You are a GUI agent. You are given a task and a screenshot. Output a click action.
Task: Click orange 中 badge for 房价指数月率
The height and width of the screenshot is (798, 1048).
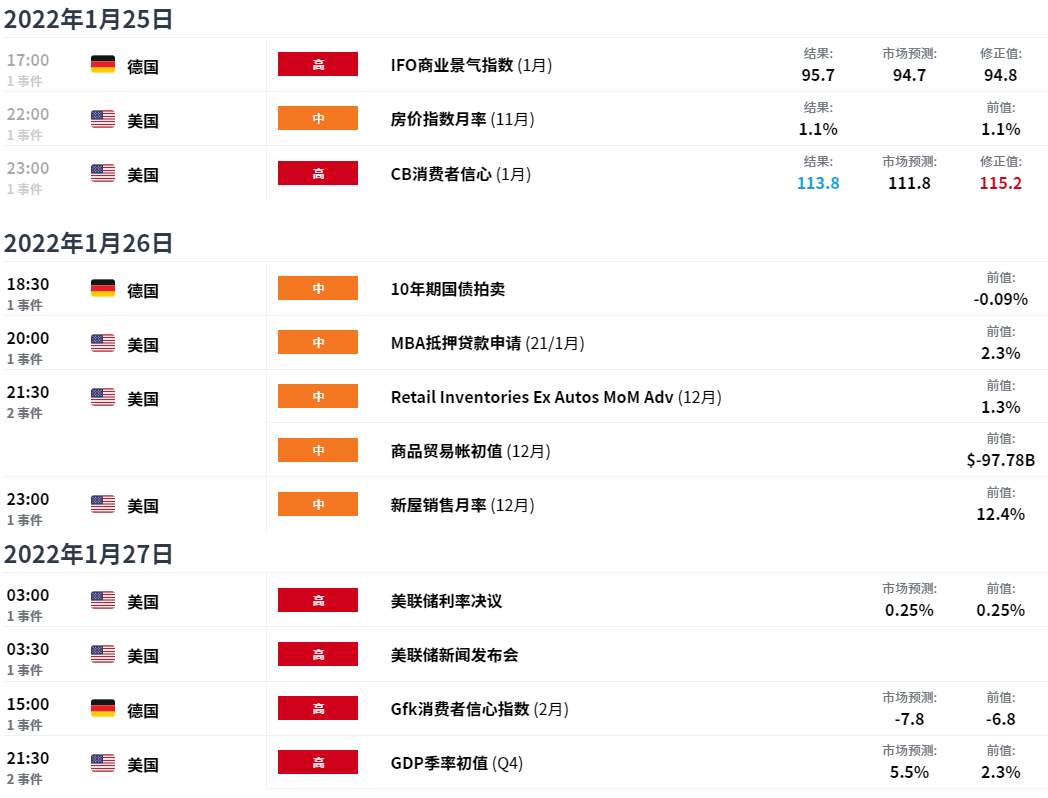(x=318, y=118)
